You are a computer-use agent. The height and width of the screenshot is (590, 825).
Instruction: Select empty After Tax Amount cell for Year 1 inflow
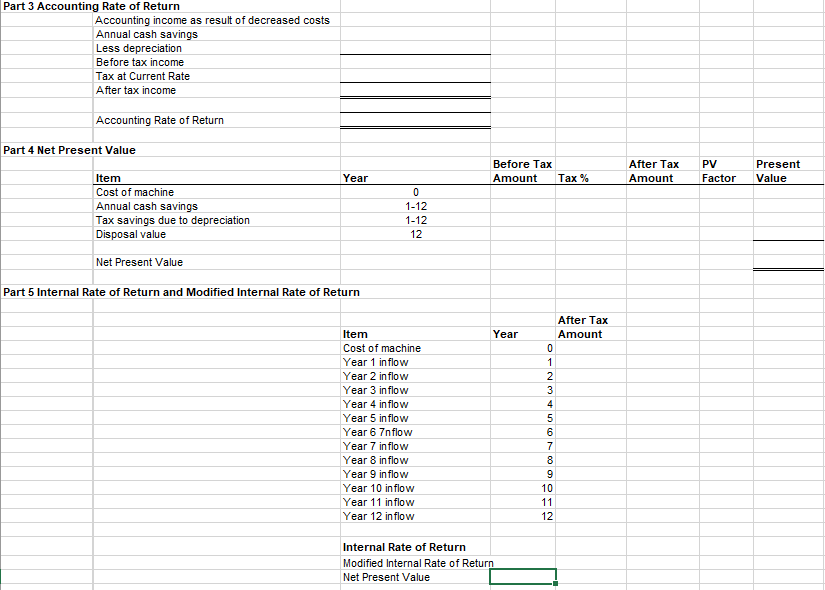click(590, 362)
